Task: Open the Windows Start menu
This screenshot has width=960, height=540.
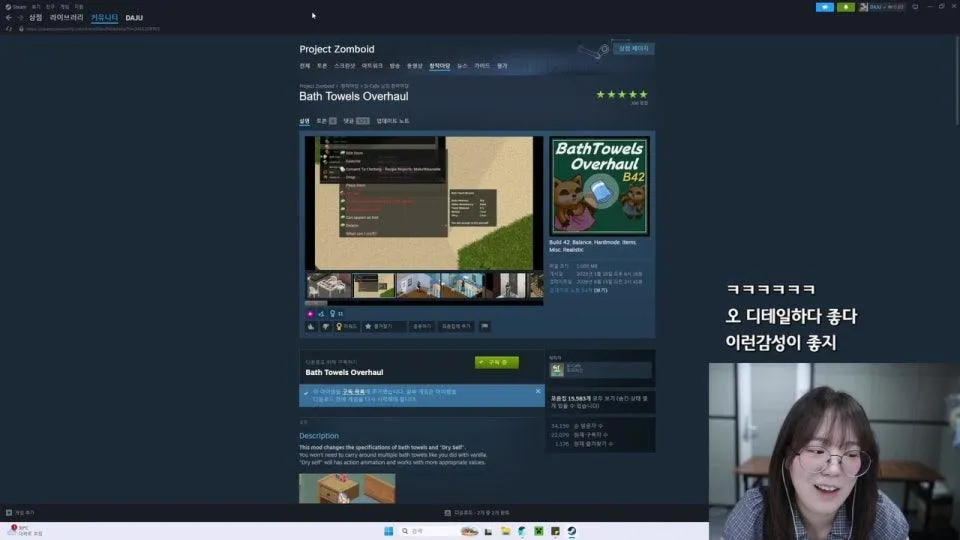Action: click(388, 531)
